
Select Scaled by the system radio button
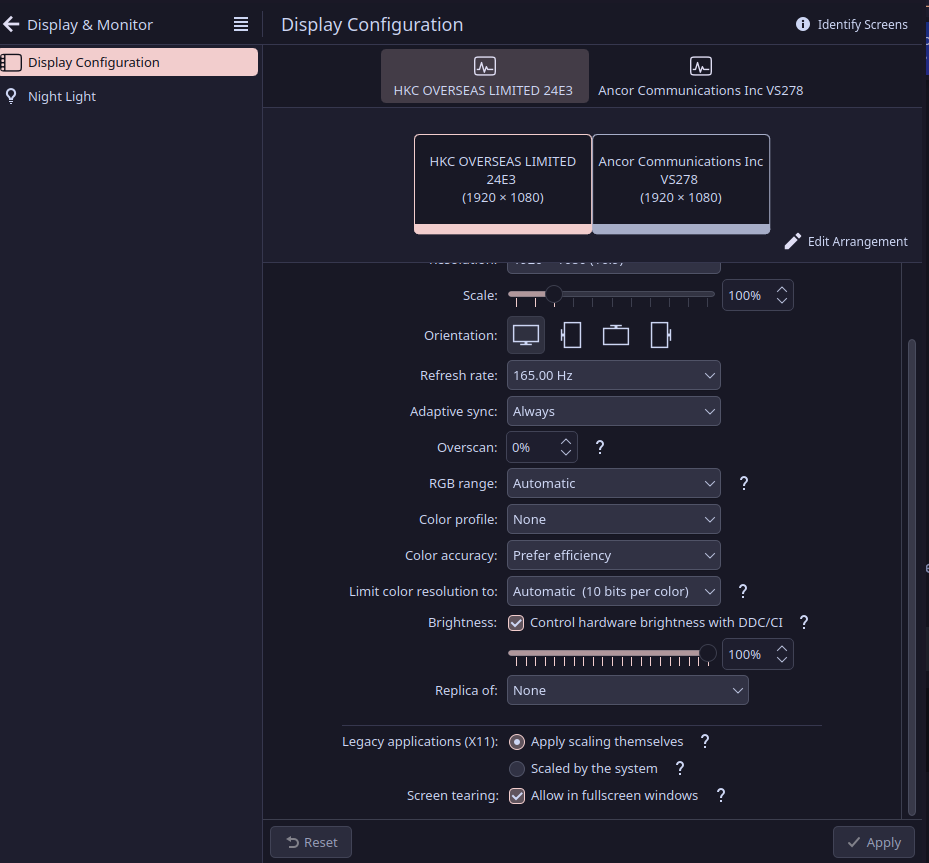(x=517, y=769)
